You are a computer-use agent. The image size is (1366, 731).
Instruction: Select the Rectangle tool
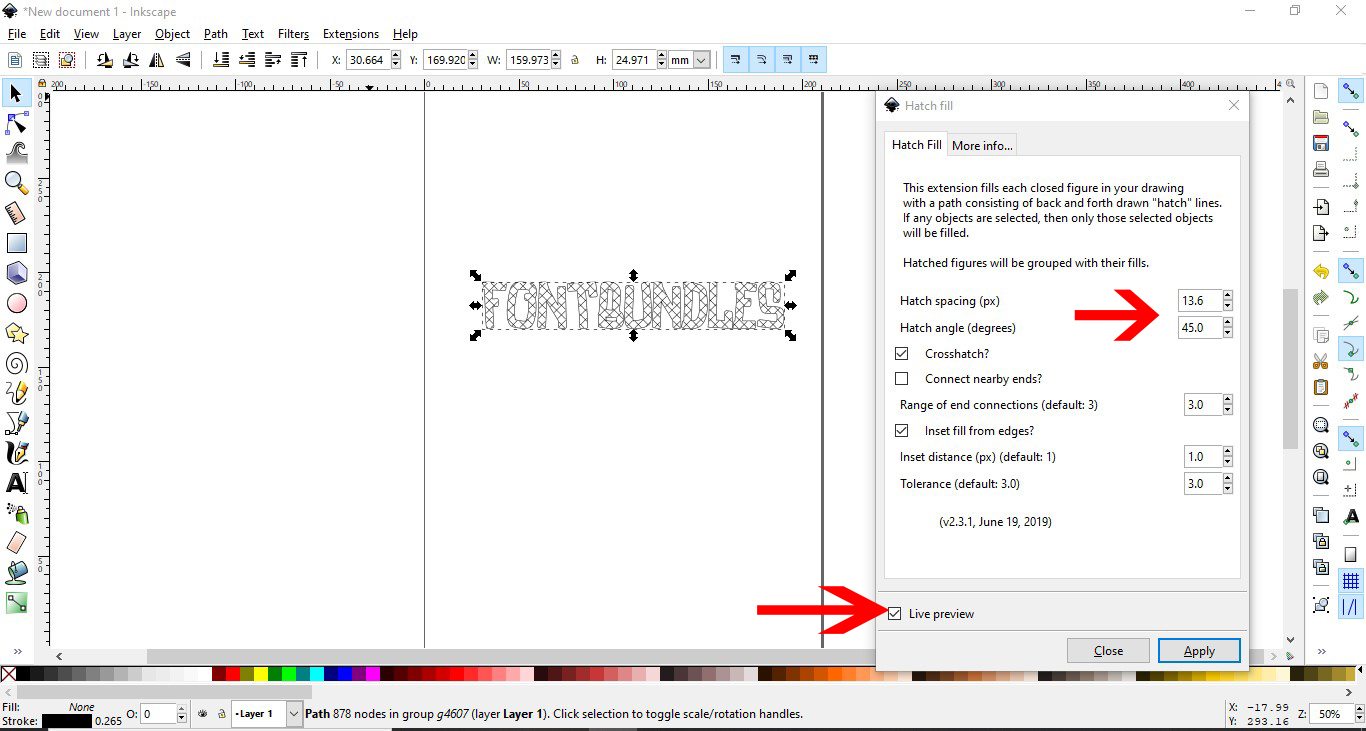(16, 243)
